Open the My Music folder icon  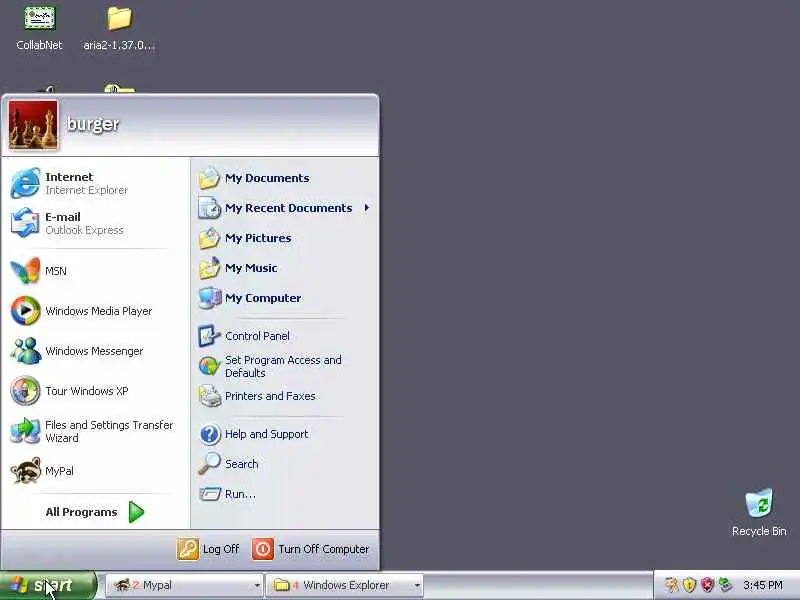point(209,268)
